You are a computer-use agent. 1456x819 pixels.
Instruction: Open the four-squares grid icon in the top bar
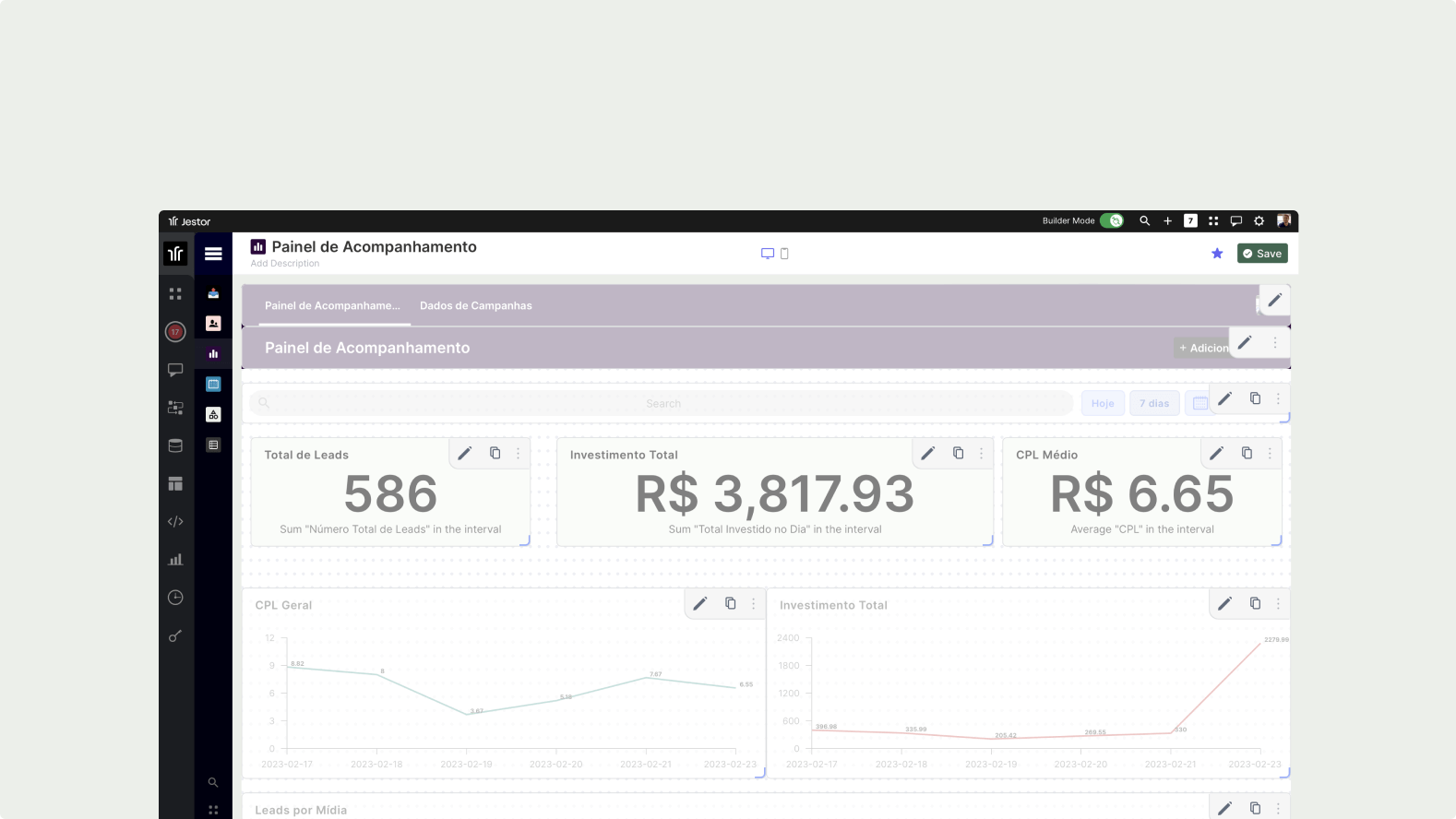(1213, 220)
